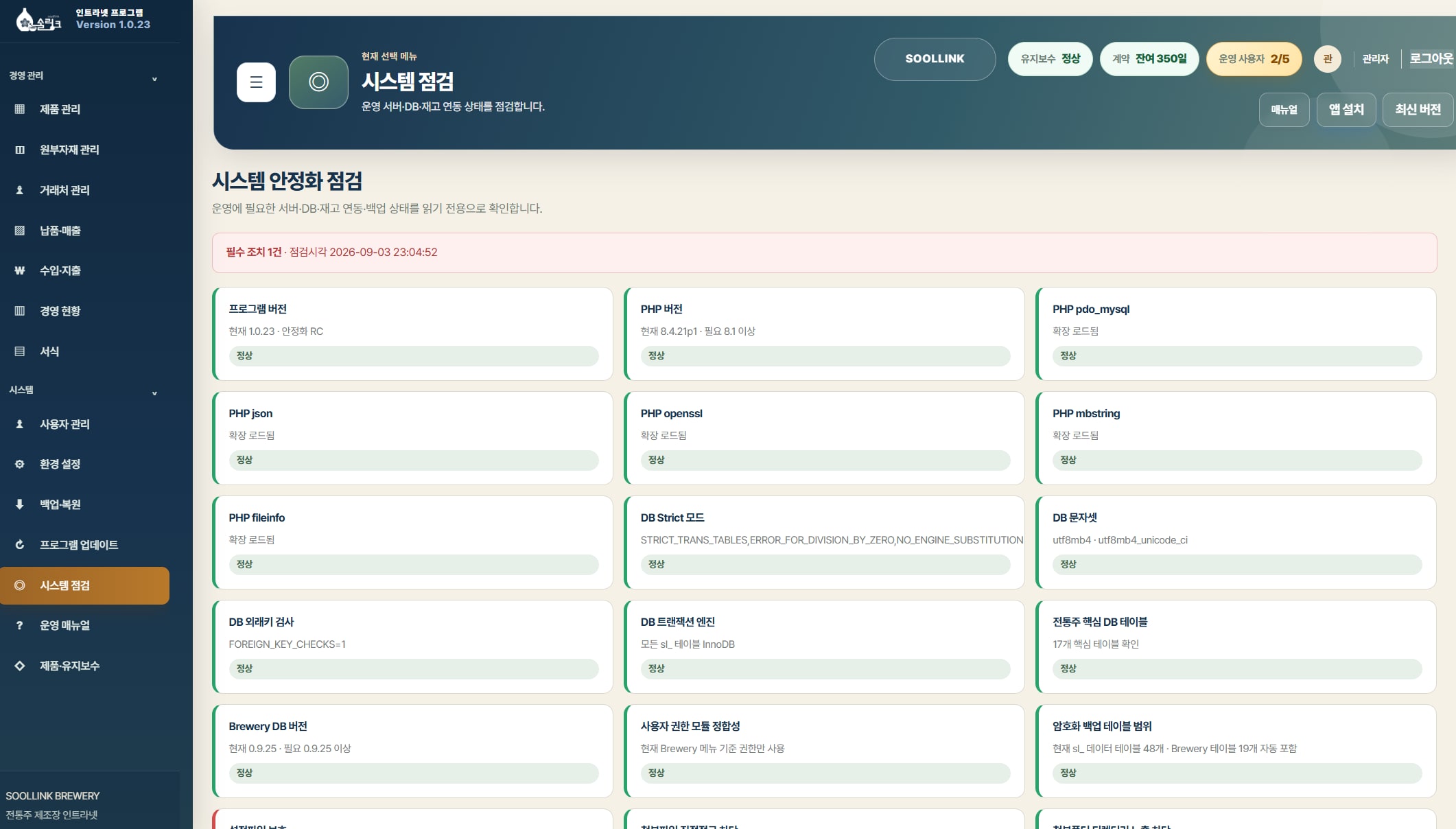Click the 계약 잔여 350일 badge
Image resolution: width=1456 pixels, height=829 pixels.
pos(1149,59)
